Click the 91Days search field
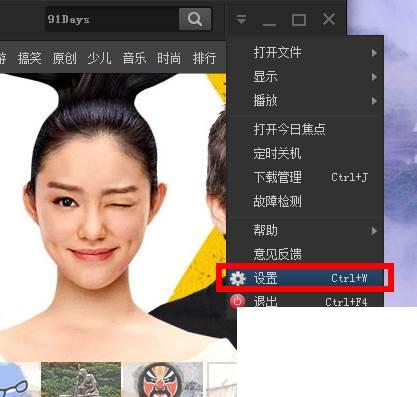 pos(112,19)
